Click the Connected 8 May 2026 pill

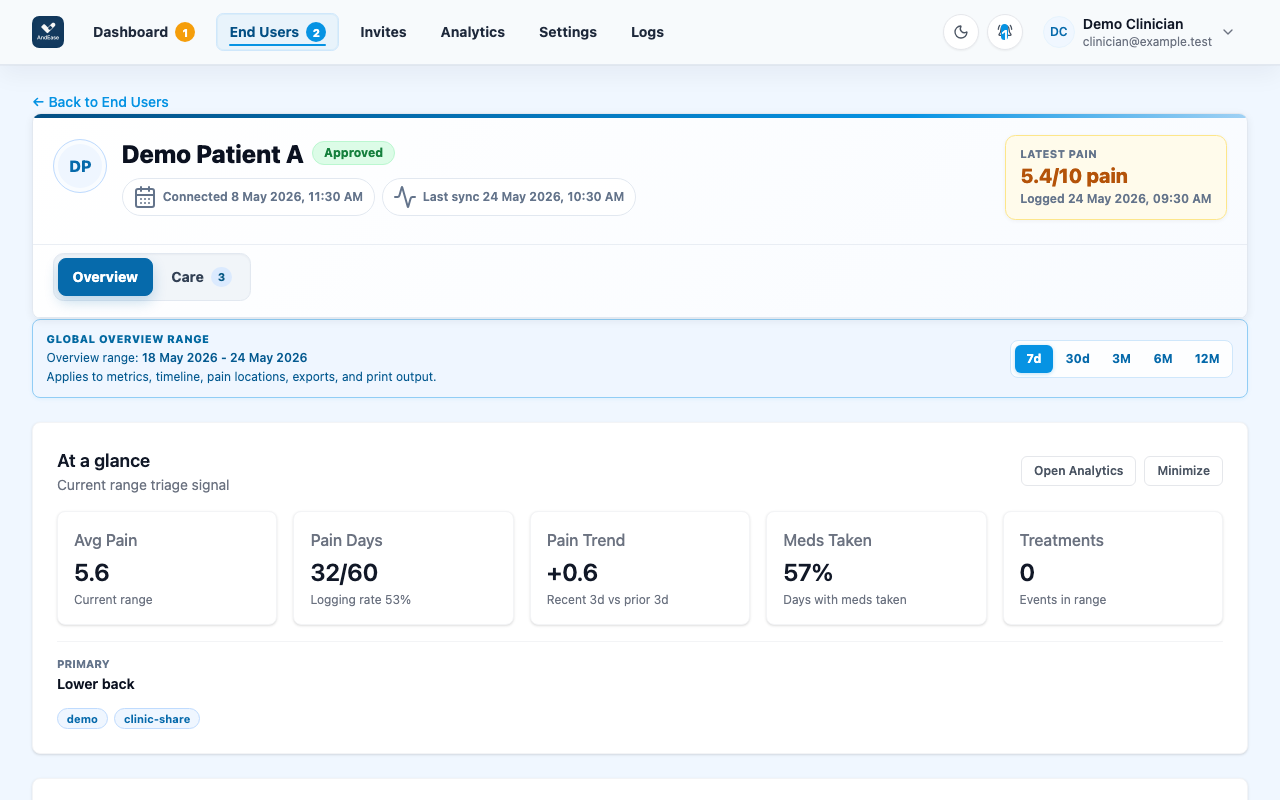[248, 197]
